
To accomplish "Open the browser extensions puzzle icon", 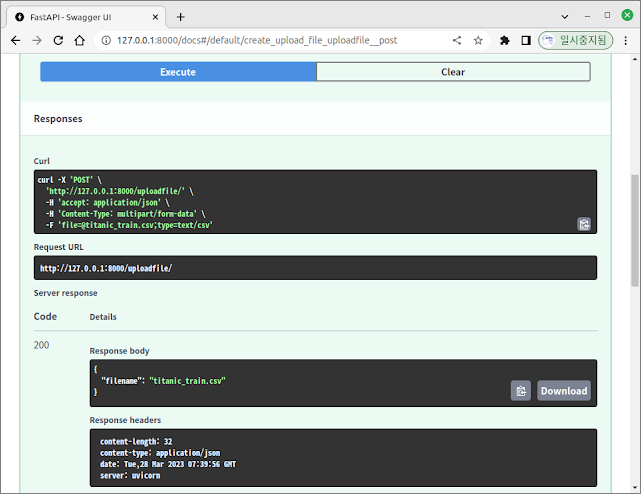I will [x=505, y=40].
